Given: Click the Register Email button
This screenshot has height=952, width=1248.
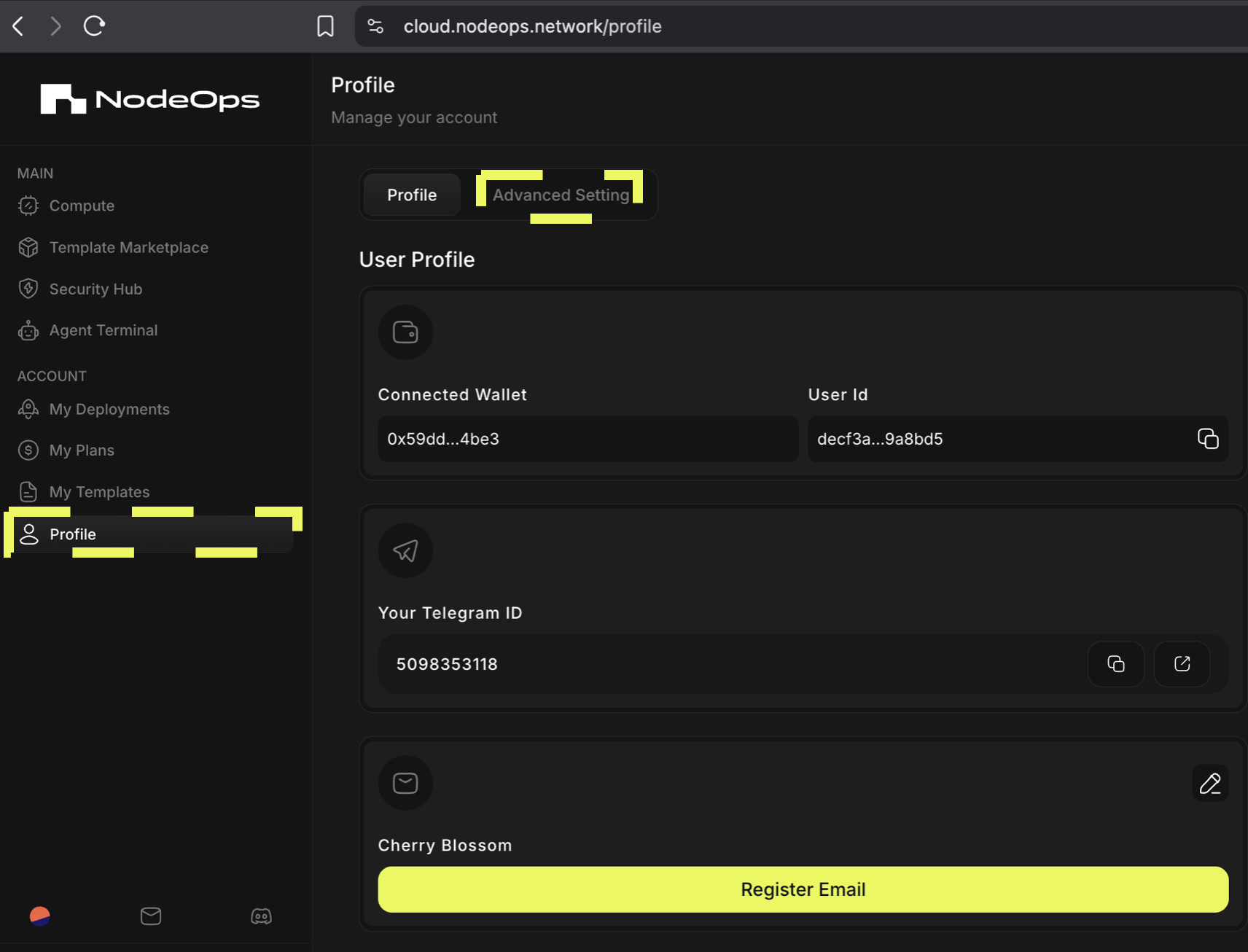Looking at the screenshot, I should tap(802, 889).
